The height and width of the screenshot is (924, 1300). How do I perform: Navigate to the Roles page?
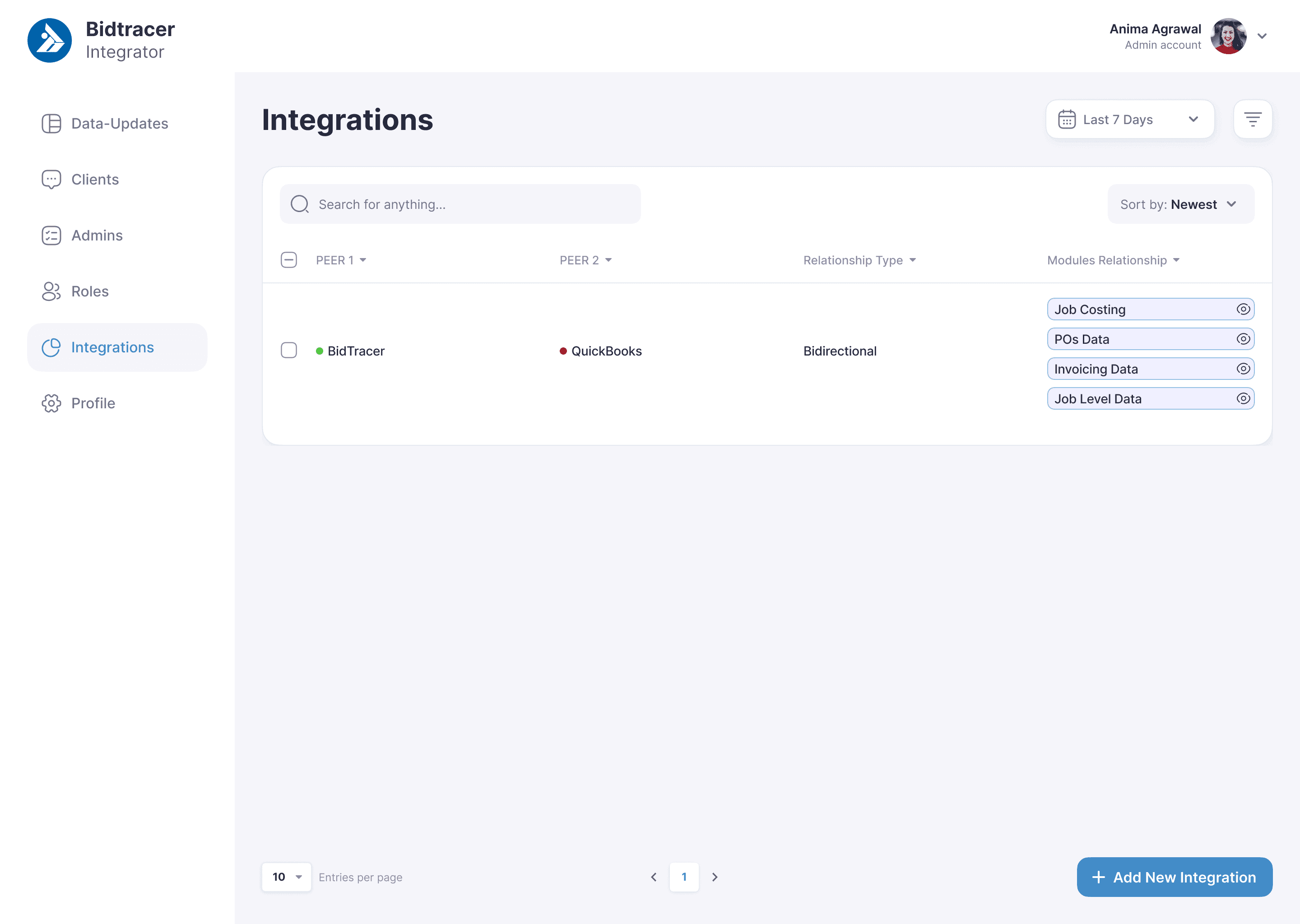117,291
